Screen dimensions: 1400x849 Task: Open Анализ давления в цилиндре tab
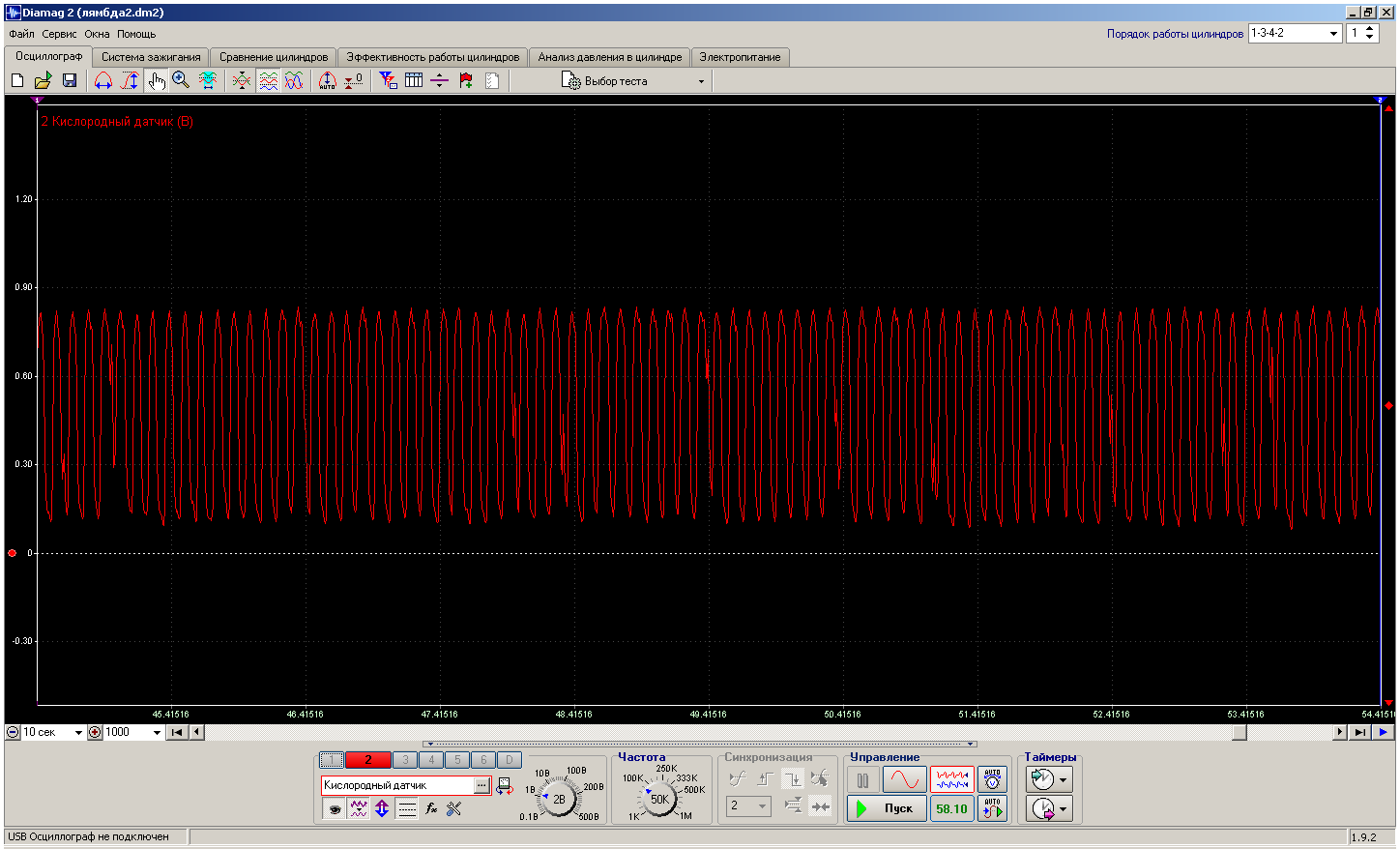point(610,57)
